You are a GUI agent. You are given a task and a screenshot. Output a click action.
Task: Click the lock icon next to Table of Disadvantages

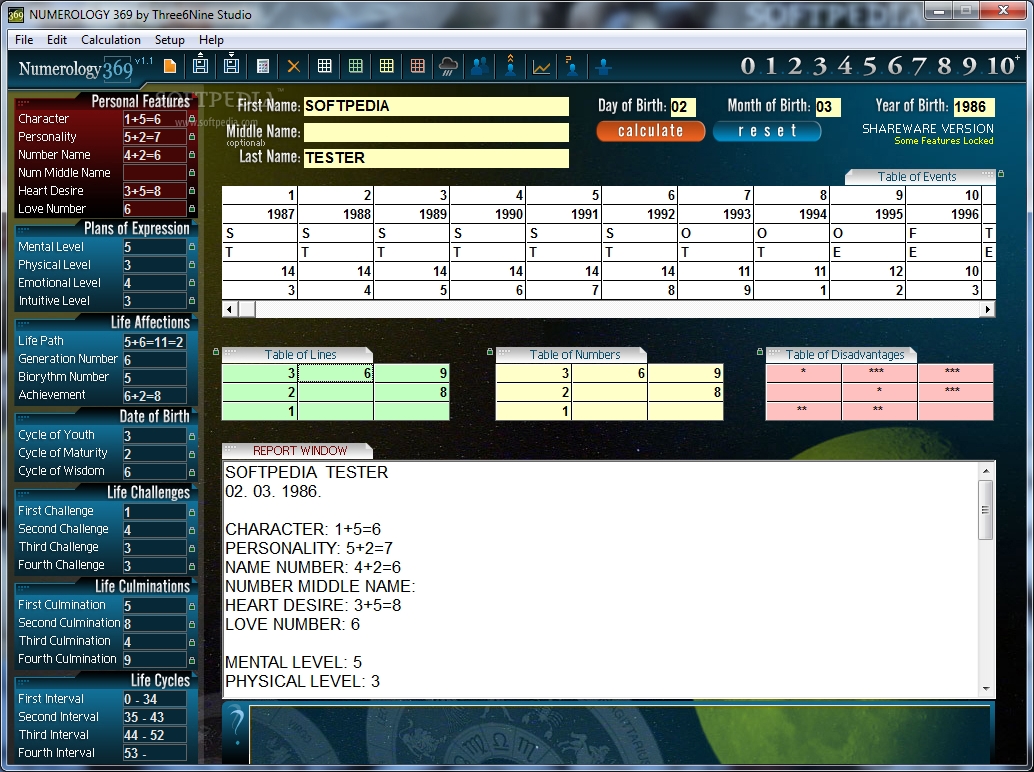(760, 352)
